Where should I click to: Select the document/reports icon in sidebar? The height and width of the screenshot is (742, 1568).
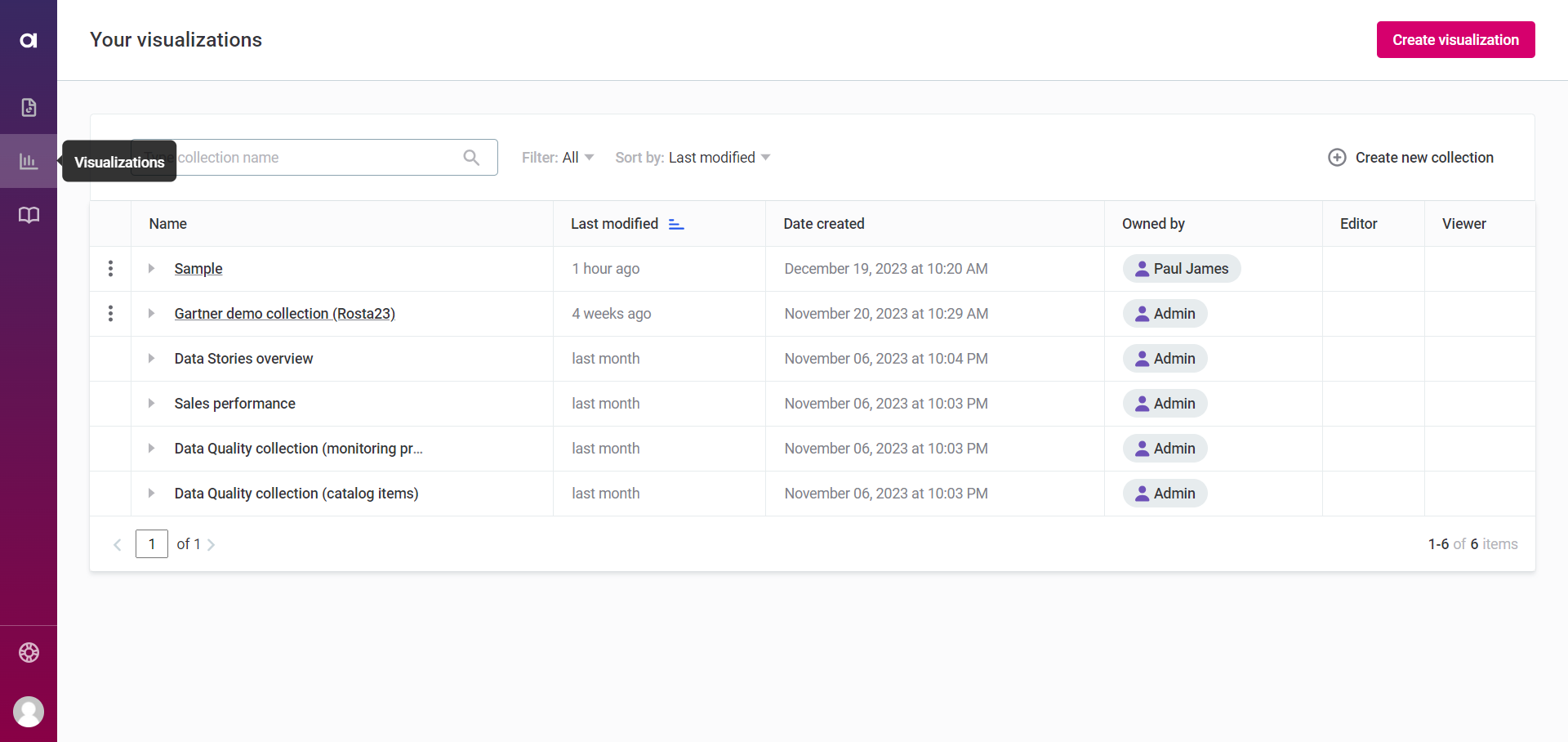pyautogui.click(x=29, y=107)
